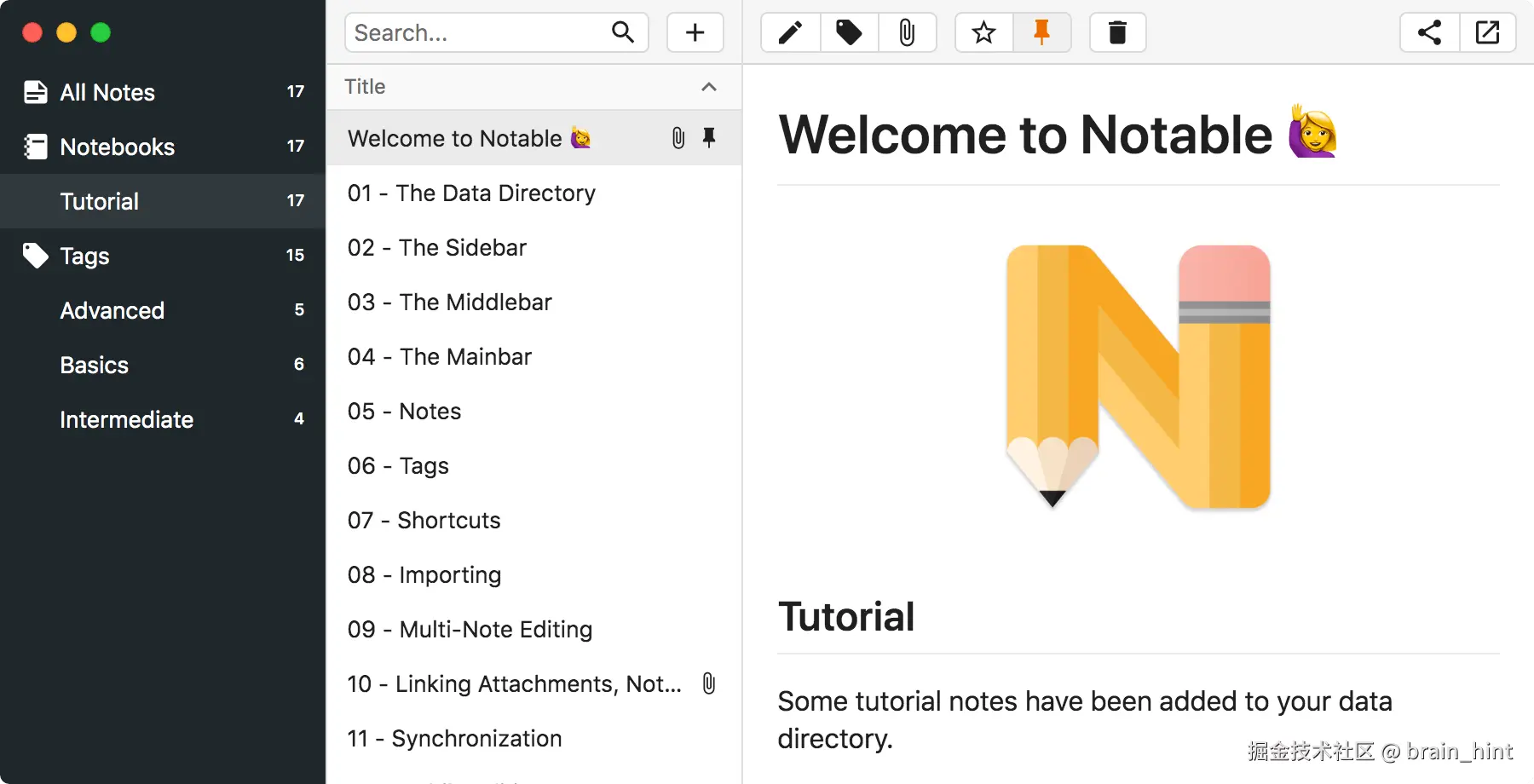Image resolution: width=1534 pixels, height=784 pixels.
Task: Create a new note with plus button
Action: coord(695,32)
